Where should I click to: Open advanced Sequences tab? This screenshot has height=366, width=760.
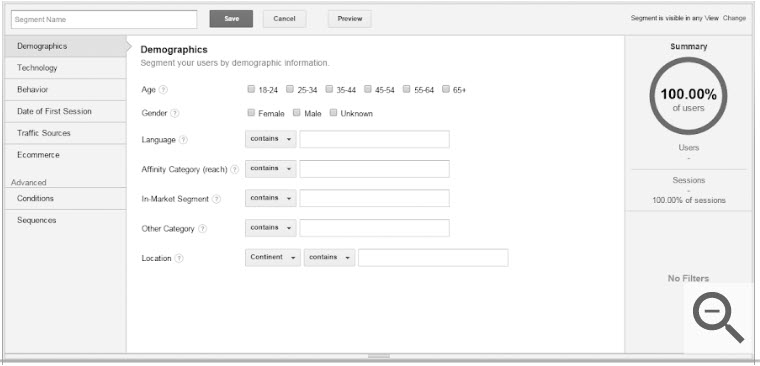[x=65, y=220]
